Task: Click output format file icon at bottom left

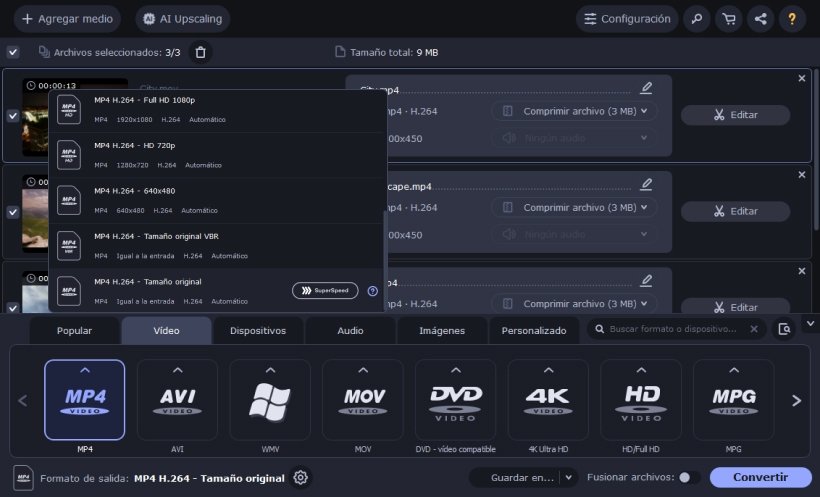Action: click(x=23, y=478)
